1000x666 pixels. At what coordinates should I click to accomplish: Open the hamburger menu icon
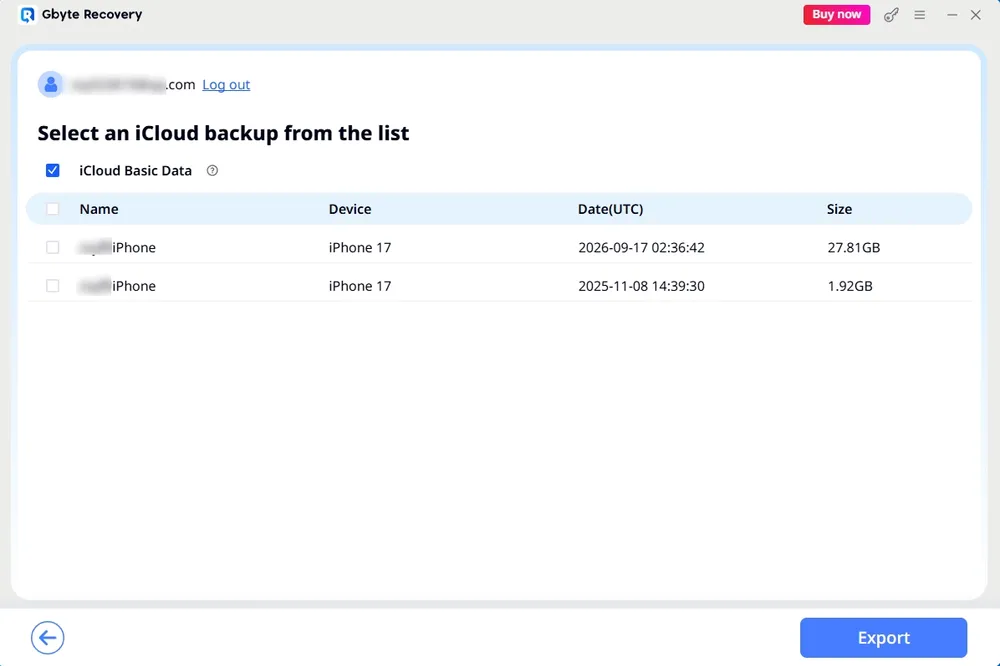[x=919, y=15]
